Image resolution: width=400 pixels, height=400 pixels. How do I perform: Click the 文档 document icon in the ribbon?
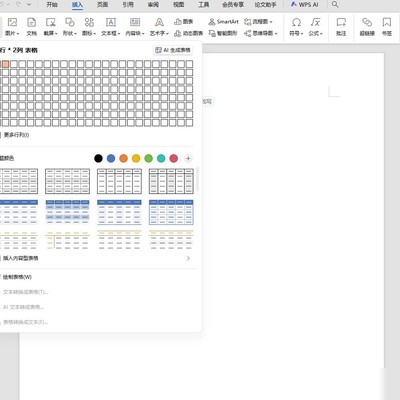tap(31, 23)
